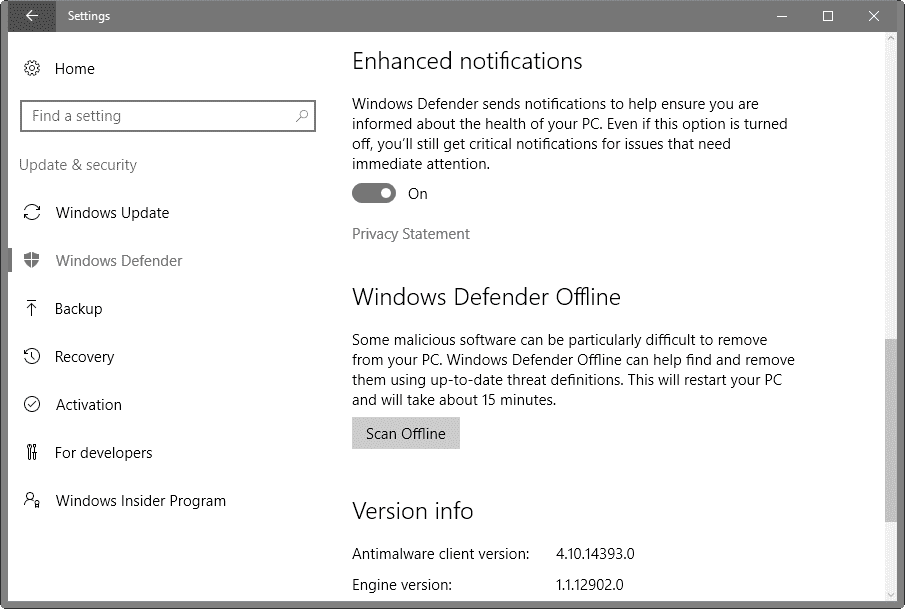
Task: Open the Backup settings
Action: pyautogui.click(x=78, y=309)
